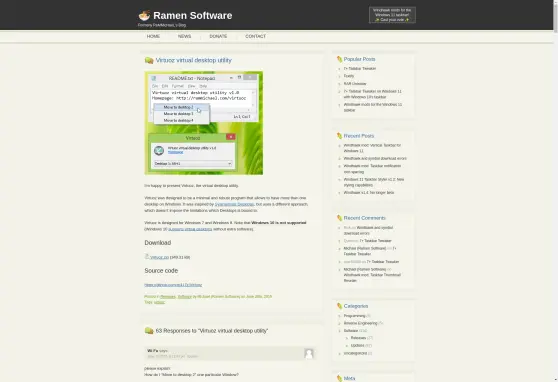This screenshot has width=558, height=382.
Task: Click the Windhawk mods banner in header
Action: click(x=392, y=15)
